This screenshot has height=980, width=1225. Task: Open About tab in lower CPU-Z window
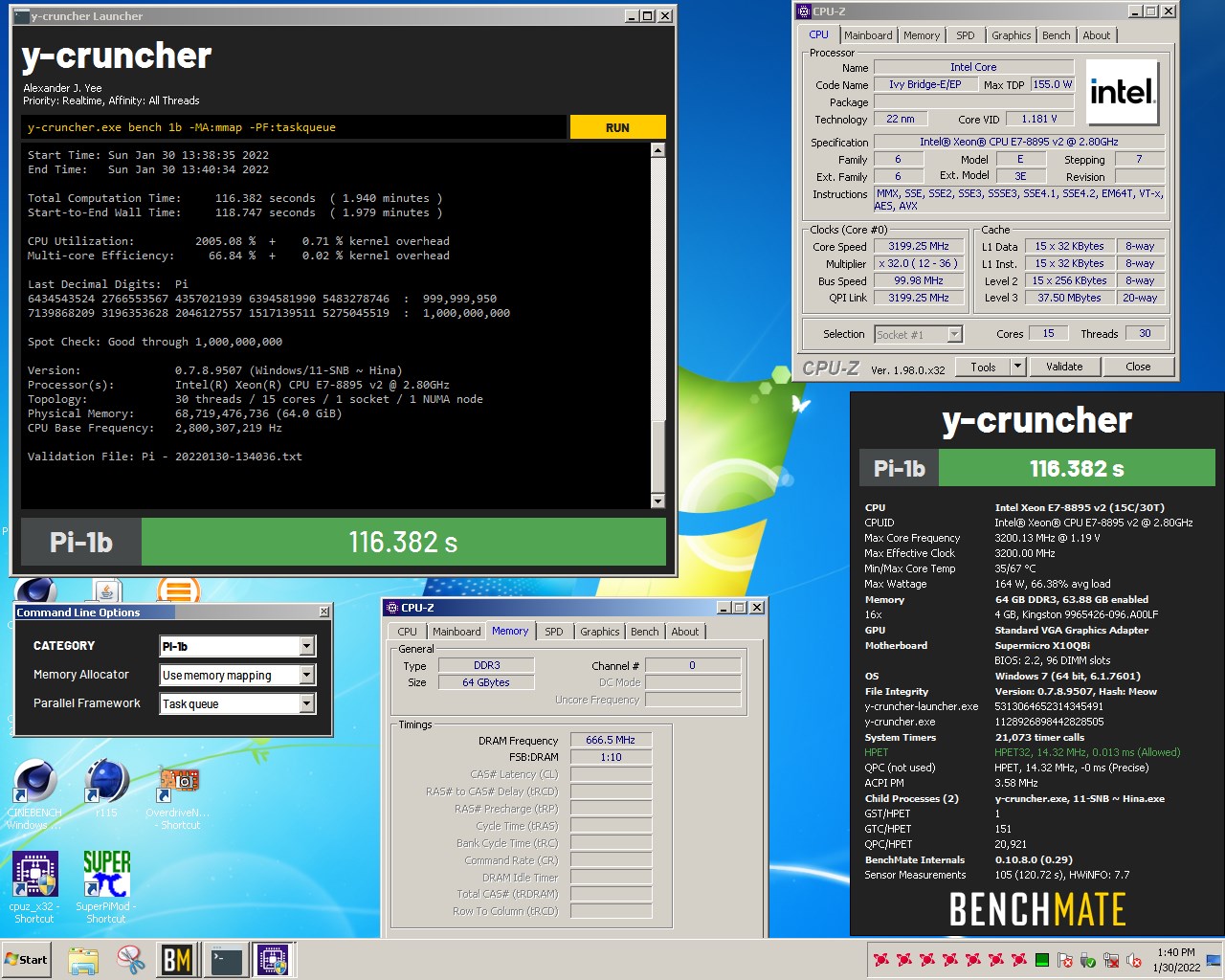point(685,632)
